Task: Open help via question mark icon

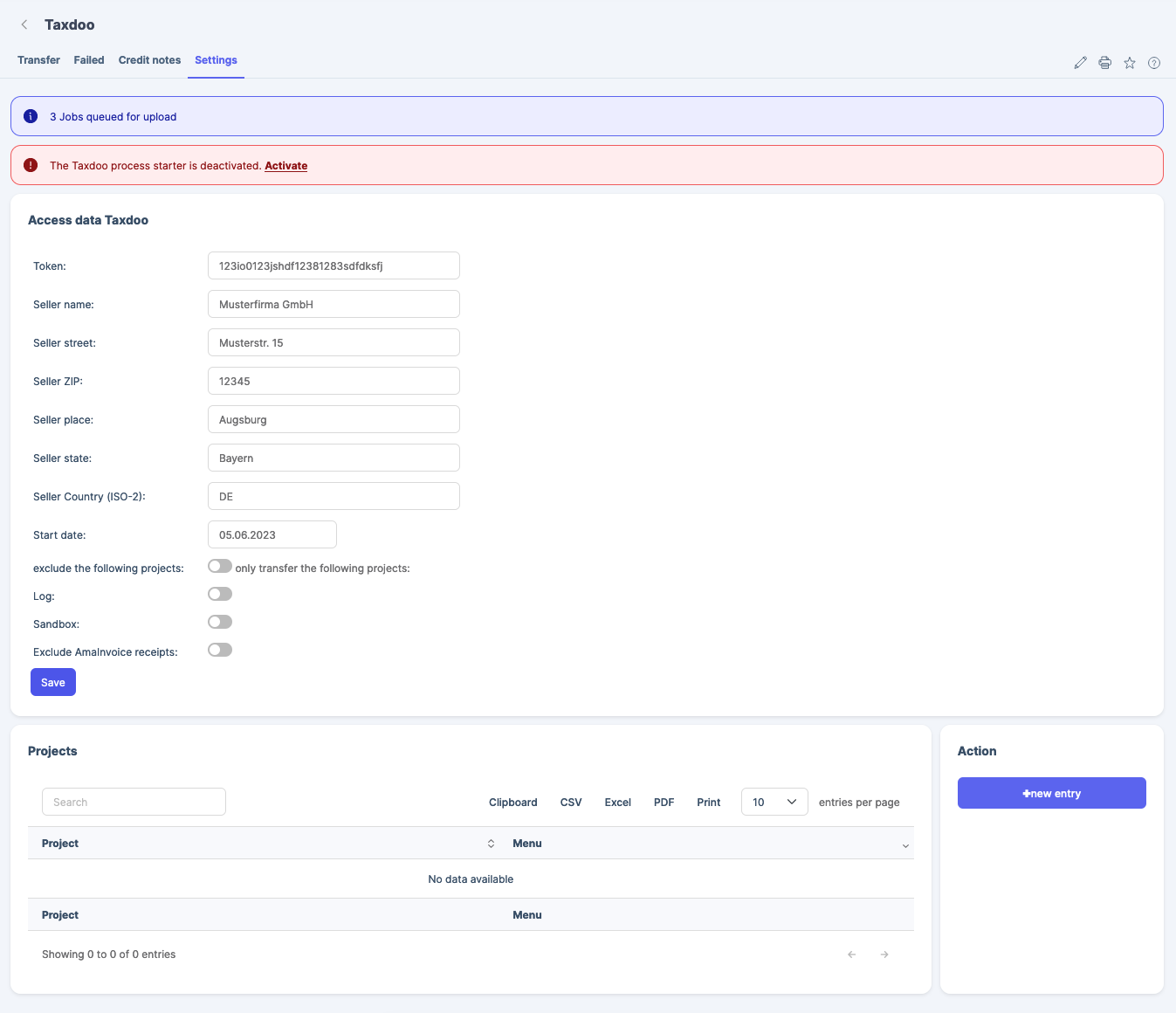Action: click(1153, 63)
